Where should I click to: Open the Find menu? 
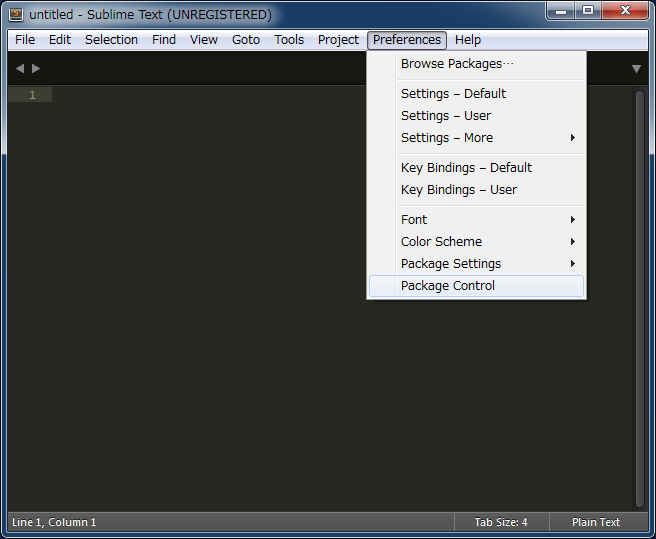pos(164,40)
